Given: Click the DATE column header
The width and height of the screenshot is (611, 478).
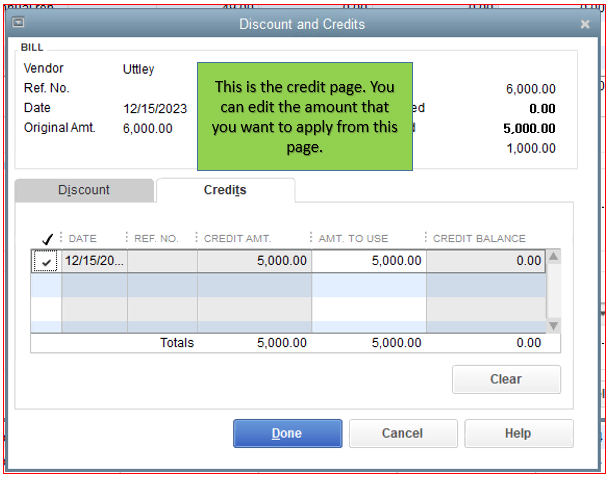Looking at the screenshot, I should (82, 238).
